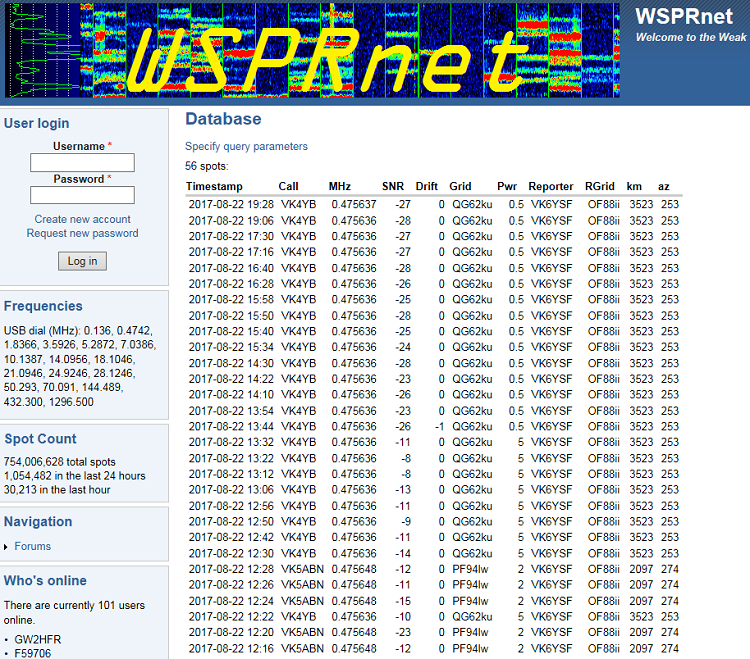Select the 2017-08-22 19:28 spot row timestamp
Screen dimensions: 750x659
pyautogui.click(x=231, y=204)
